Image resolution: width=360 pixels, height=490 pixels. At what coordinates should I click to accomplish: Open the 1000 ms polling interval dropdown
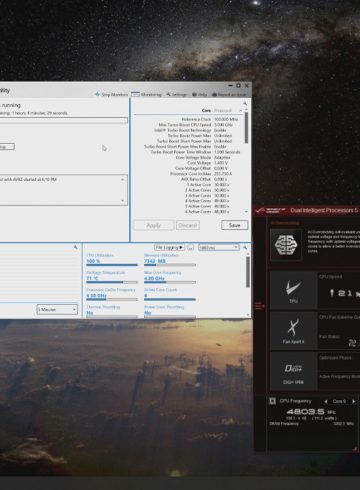point(219,247)
